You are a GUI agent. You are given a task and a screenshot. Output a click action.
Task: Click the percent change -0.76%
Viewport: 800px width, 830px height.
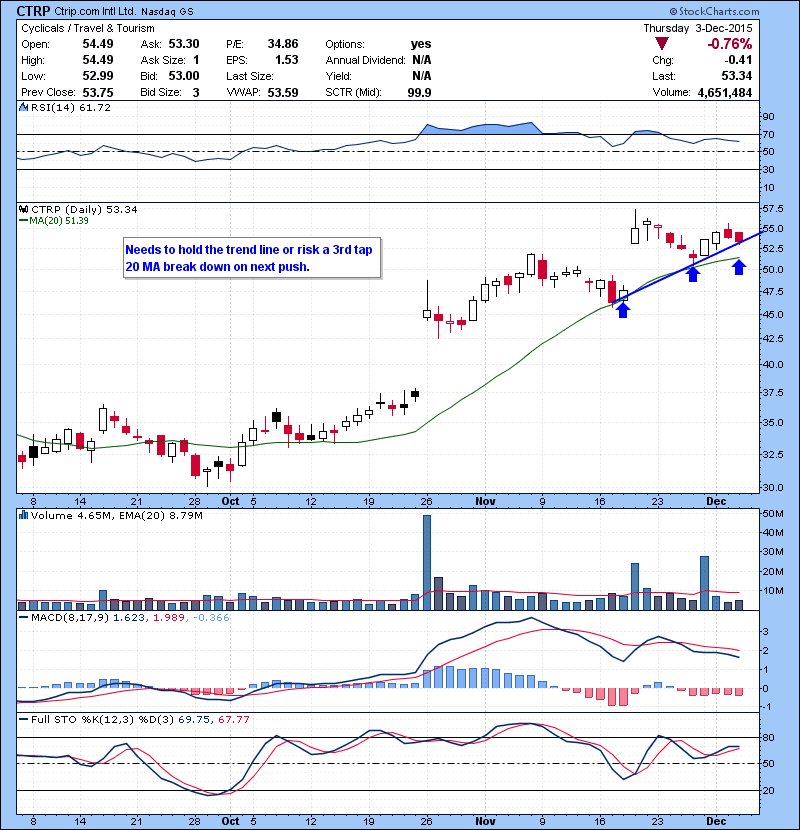click(730, 44)
